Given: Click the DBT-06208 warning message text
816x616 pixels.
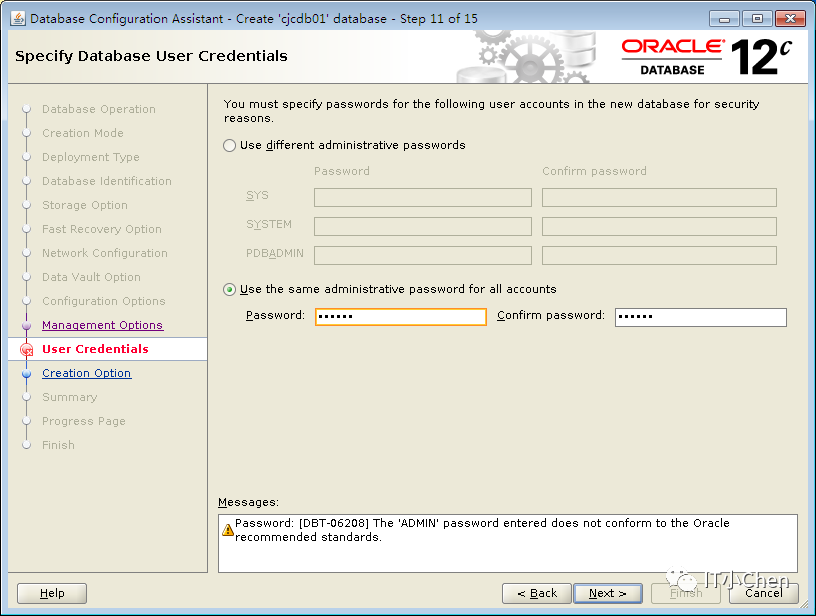Looking at the screenshot, I should point(482,530).
